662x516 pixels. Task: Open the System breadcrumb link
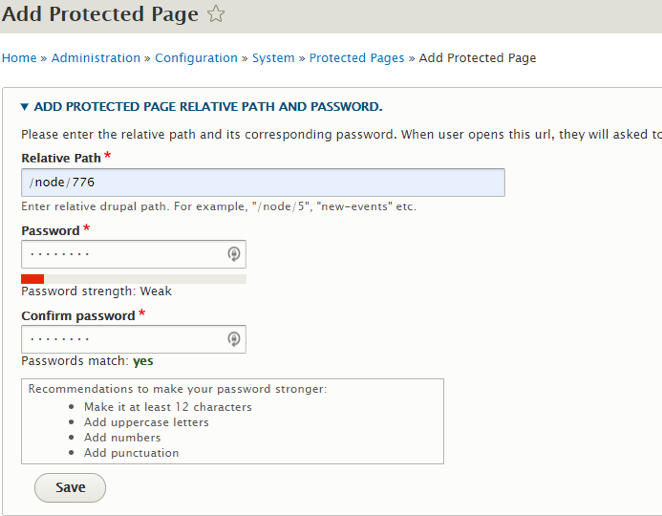[x=273, y=58]
